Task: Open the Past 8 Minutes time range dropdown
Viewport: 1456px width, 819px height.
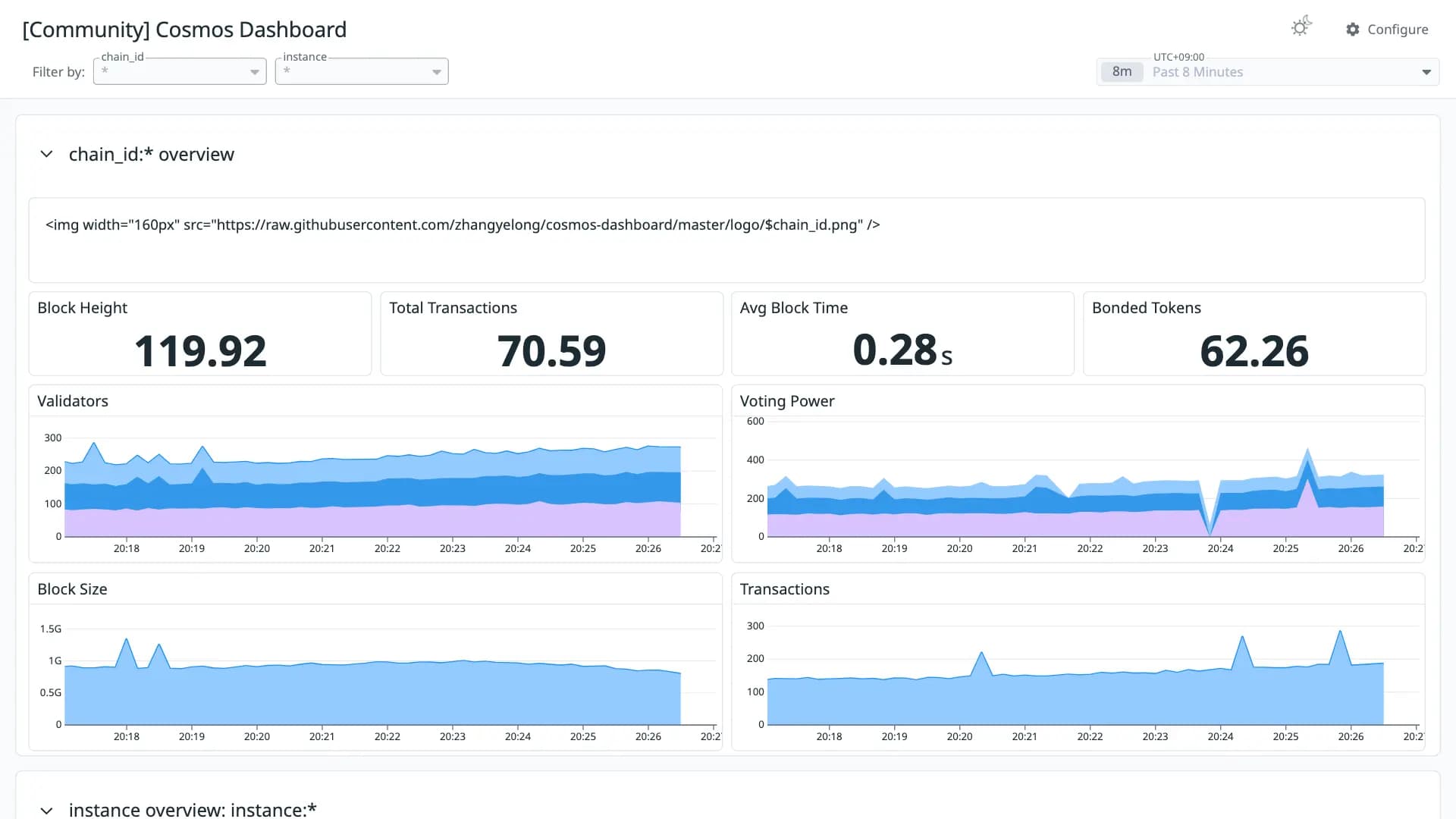Action: pos(1268,72)
